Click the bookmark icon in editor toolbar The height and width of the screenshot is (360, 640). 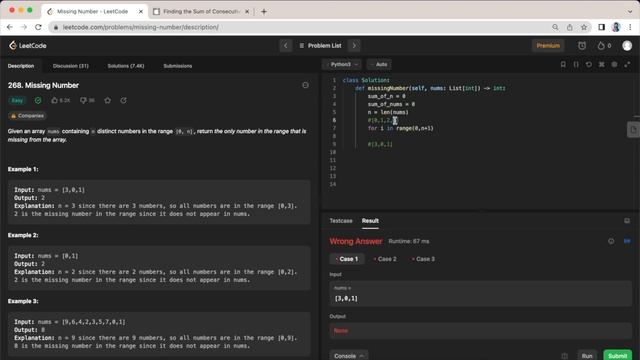click(x=563, y=64)
